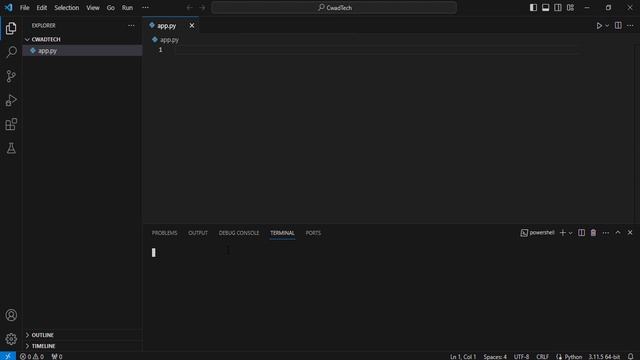The height and width of the screenshot is (360, 640).
Task: Switch to the PORTS tab
Action: tap(313, 233)
